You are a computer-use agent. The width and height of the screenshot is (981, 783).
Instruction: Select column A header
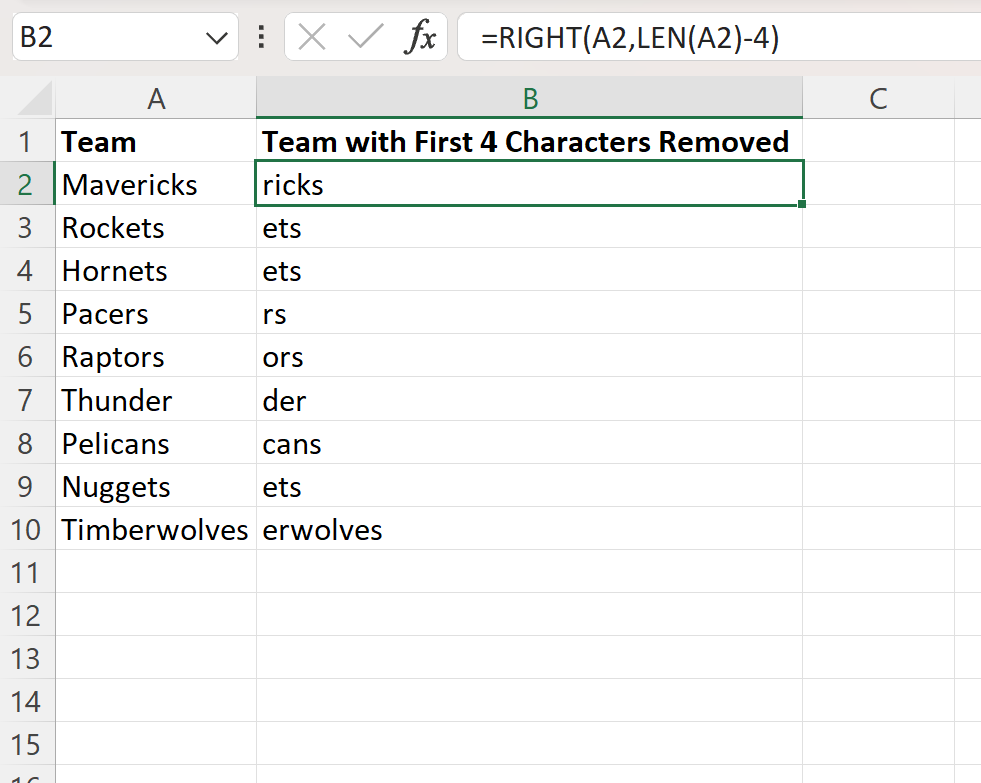156,97
